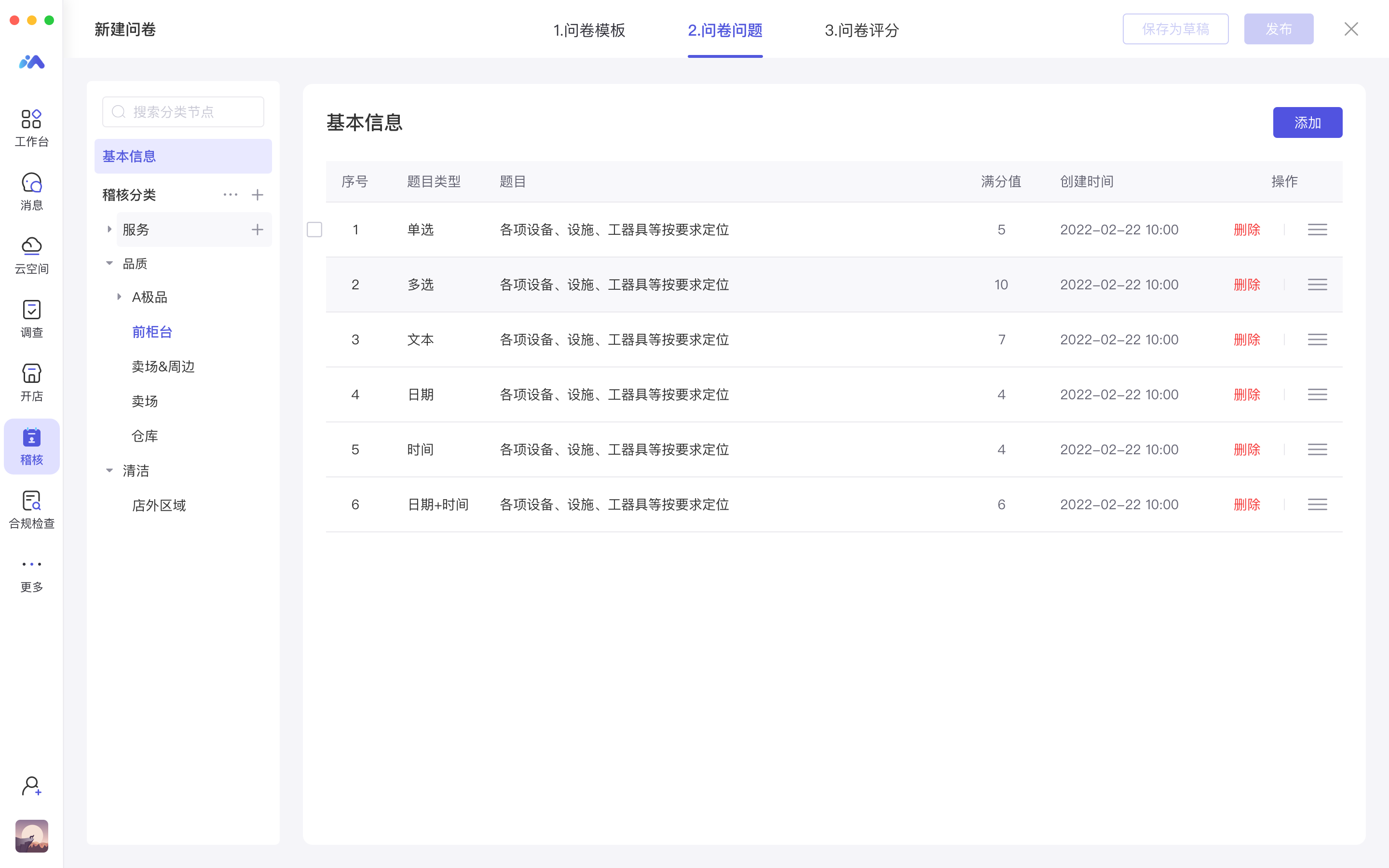Focus the 搜索分类节点 search field
This screenshot has height=868, width=1389.
coord(183,111)
